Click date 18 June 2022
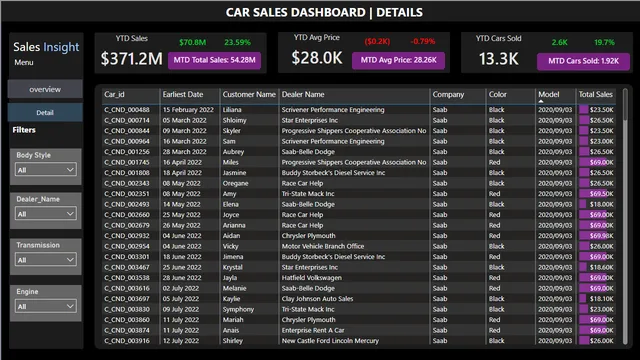 182,257
